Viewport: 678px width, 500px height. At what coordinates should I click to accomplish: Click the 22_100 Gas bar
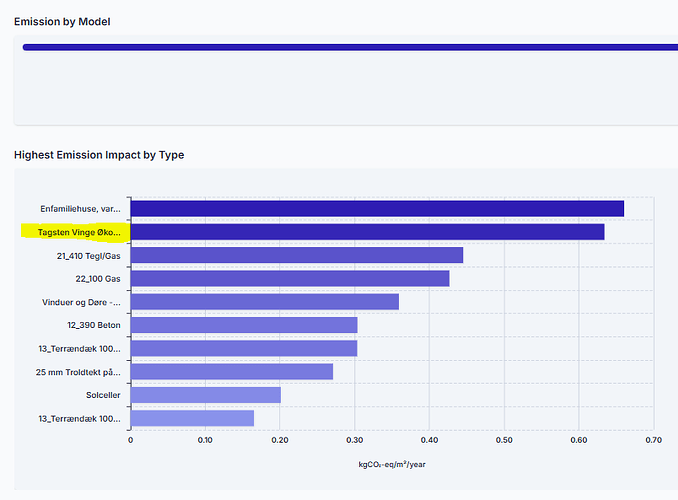pos(289,278)
